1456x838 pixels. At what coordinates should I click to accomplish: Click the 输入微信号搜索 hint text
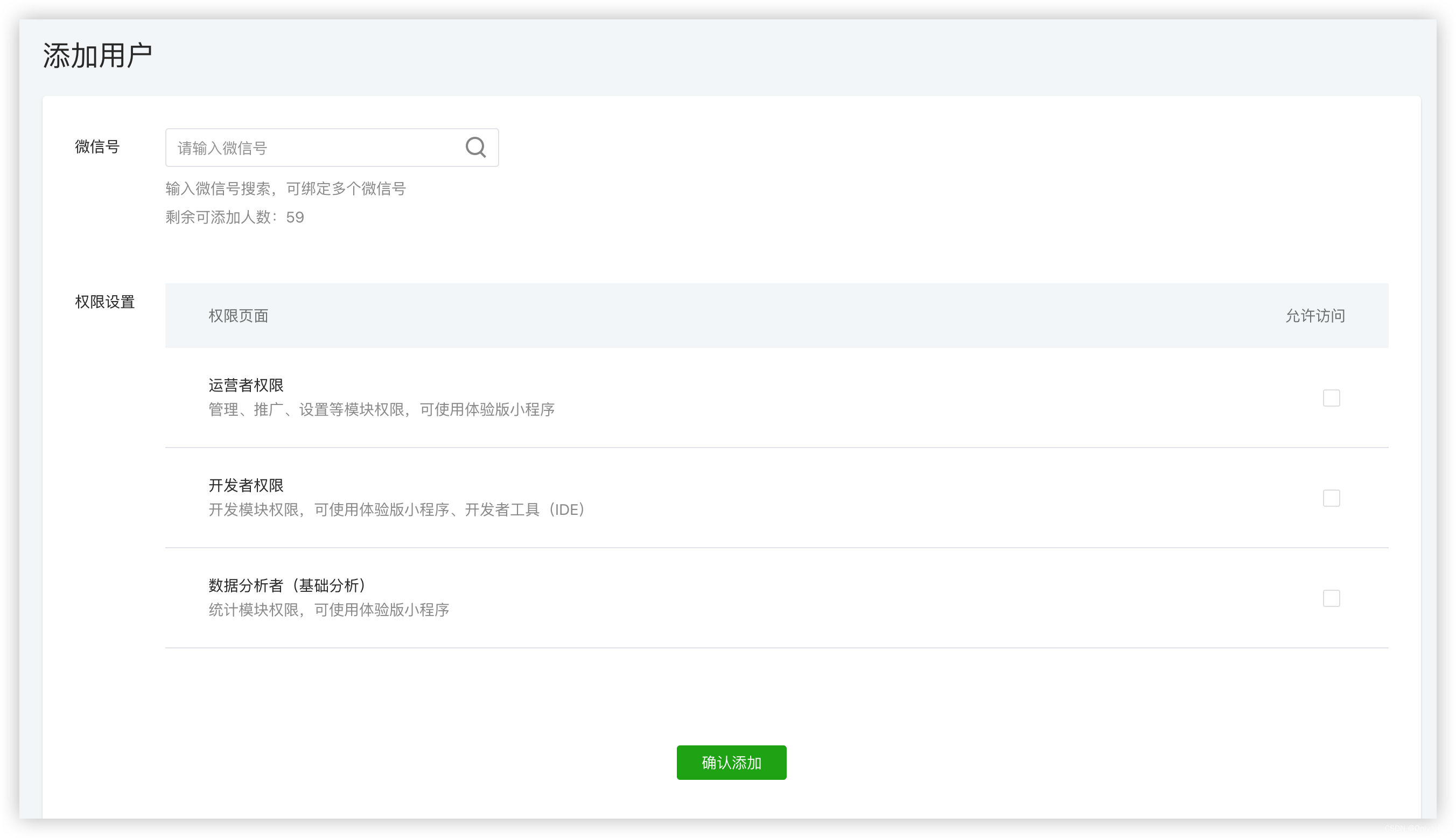tap(285, 188)
